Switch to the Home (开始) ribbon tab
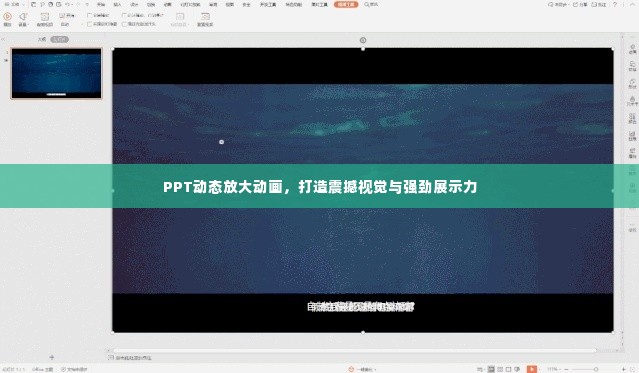The image size is (639, 373). pyautogui.click(x=101, y=4)
